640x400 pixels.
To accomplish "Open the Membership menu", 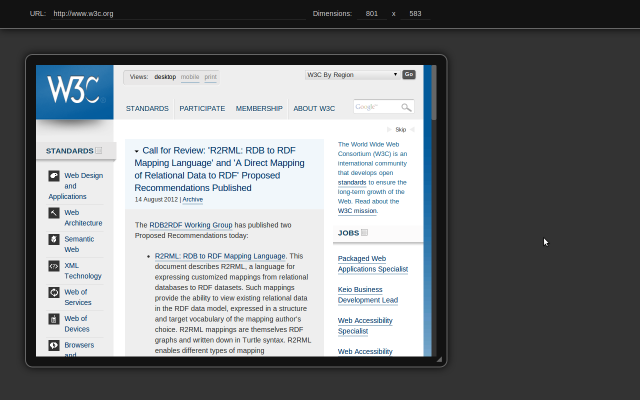I will pyautogui.click(x=259, y=109).
